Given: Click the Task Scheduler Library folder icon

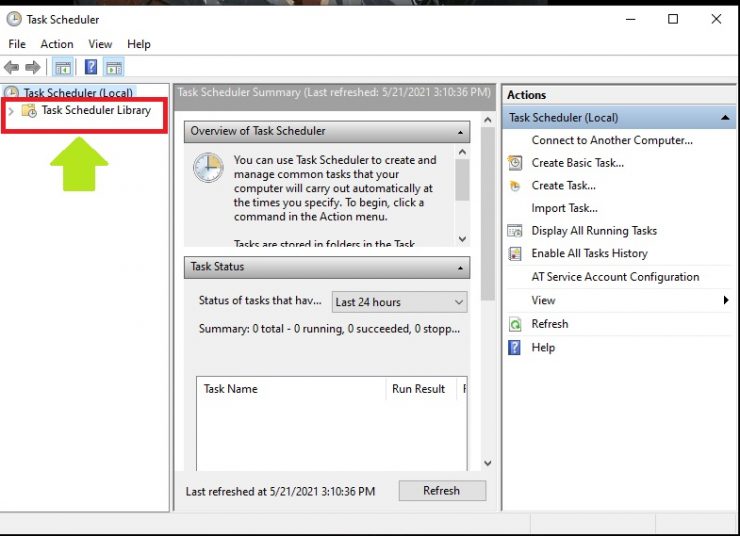Looking at the screenshot, I should coord(29,110).
